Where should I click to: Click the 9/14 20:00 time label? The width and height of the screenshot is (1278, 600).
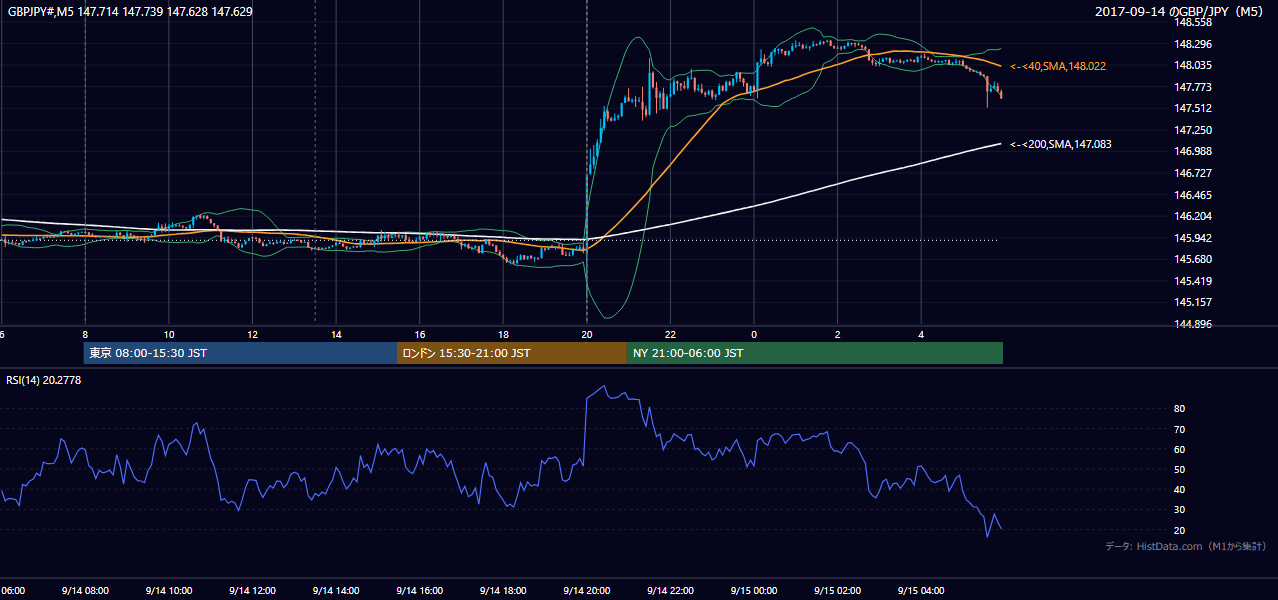click(x=587, y=590)
